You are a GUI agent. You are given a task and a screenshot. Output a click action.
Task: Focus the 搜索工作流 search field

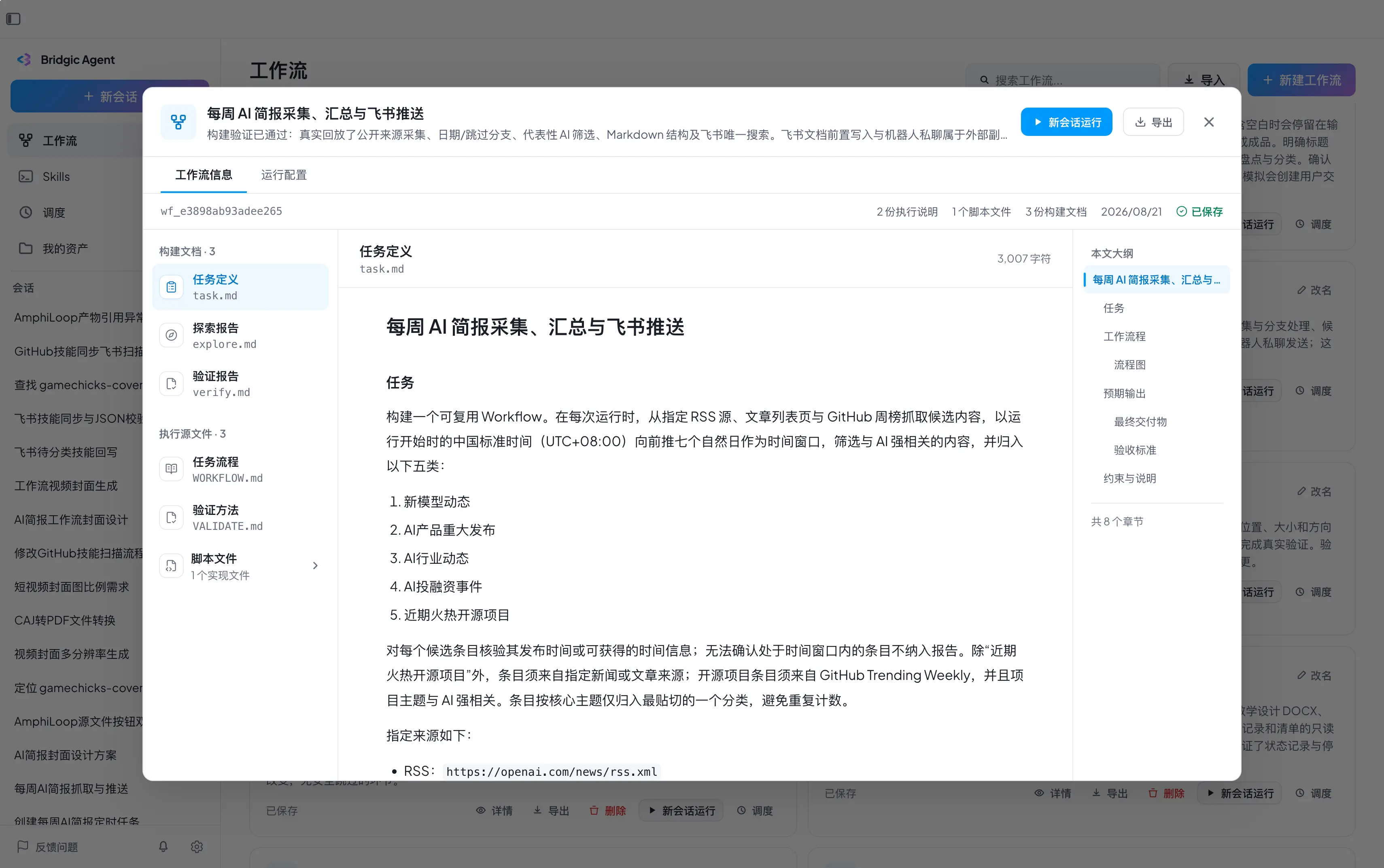click(x=1062, y=80)
